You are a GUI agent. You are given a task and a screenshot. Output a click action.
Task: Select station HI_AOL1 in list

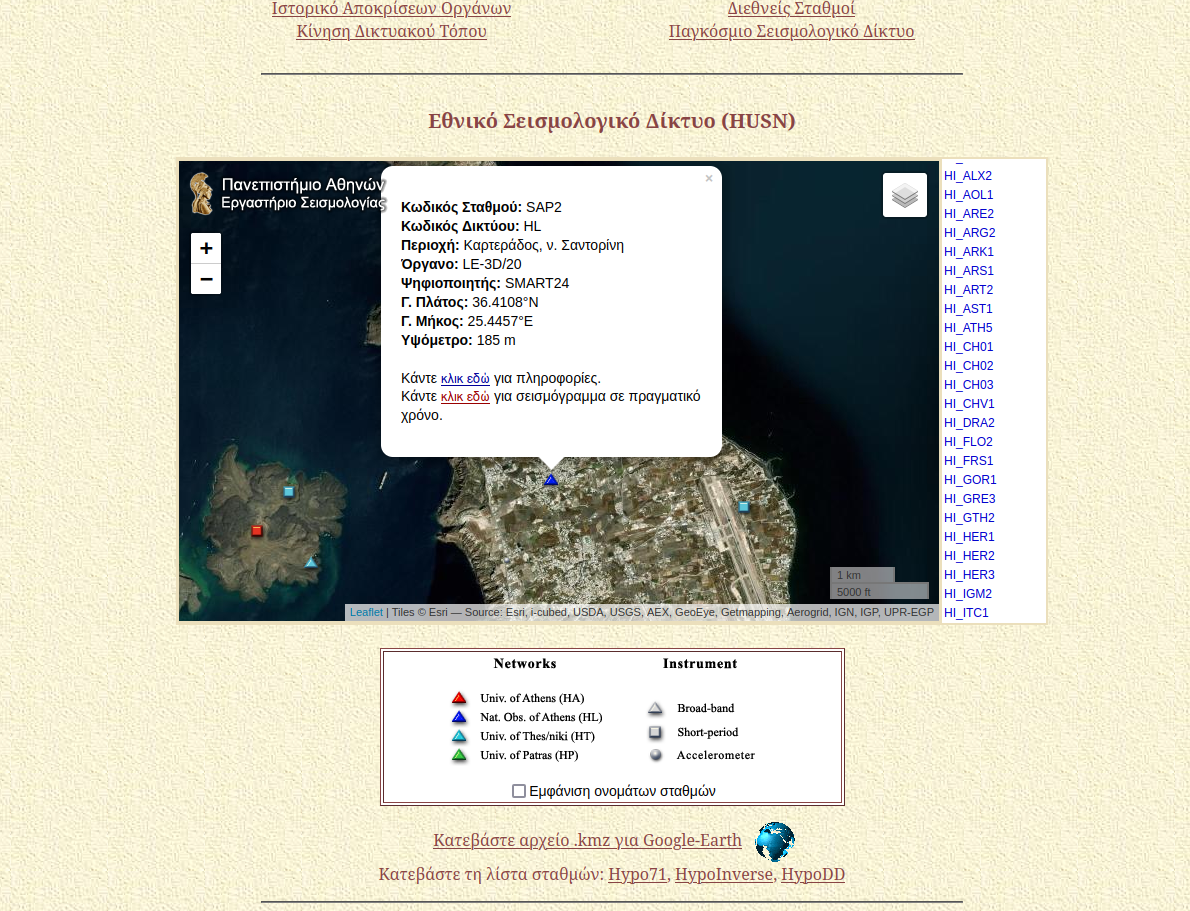click(968, 194)
